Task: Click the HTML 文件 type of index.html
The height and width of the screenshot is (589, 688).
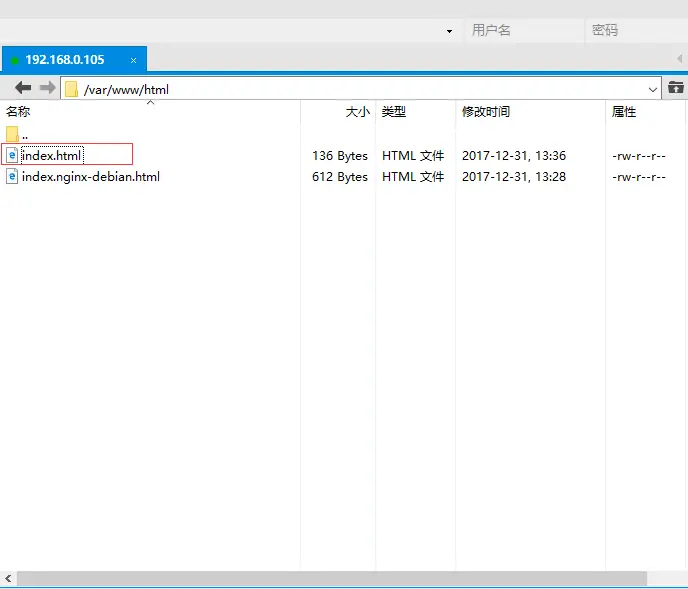Action: point(413,155)
